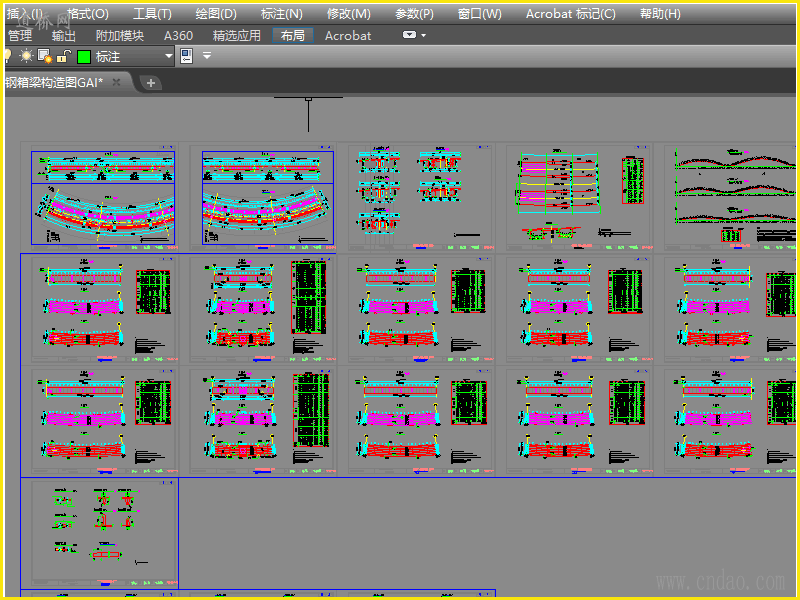Open the 布局 ribbon tab
Image resolution: width=800 pixels, height=600 pixels.
[x=293, y=35]
